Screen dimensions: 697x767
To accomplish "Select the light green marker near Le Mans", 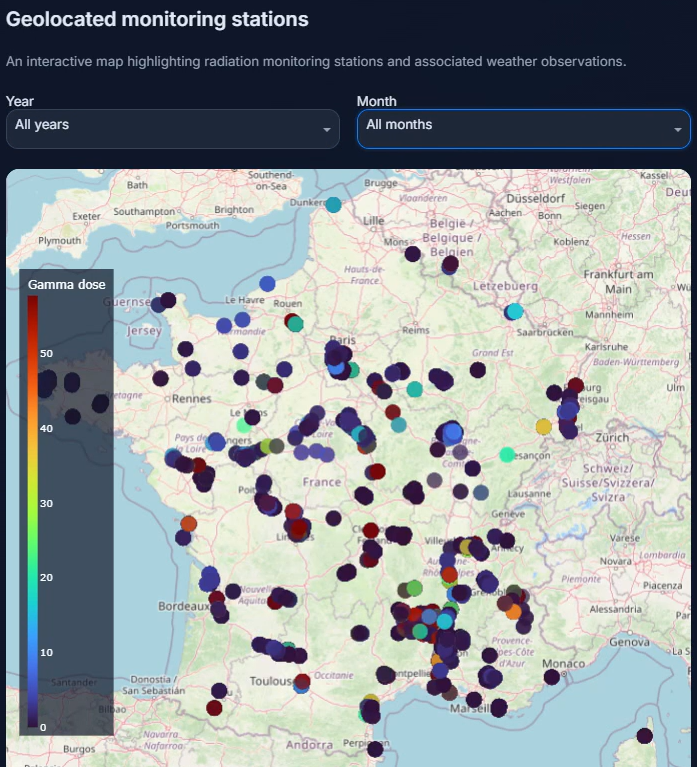I will pyautogui.click(x=244, y=425).
